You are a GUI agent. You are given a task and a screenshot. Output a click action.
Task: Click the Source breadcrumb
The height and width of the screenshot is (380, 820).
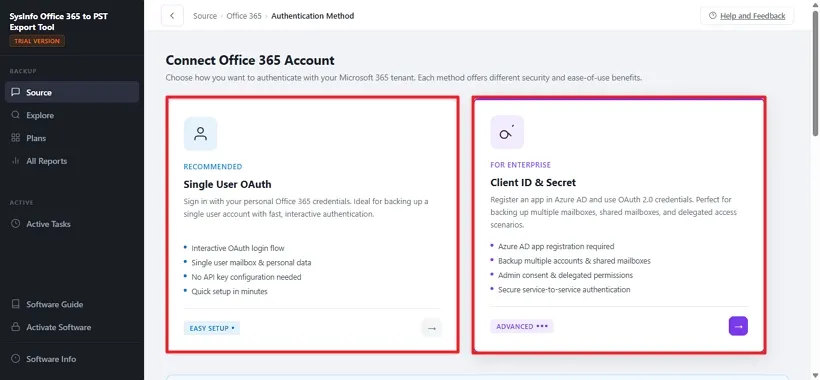click(205, 16)
